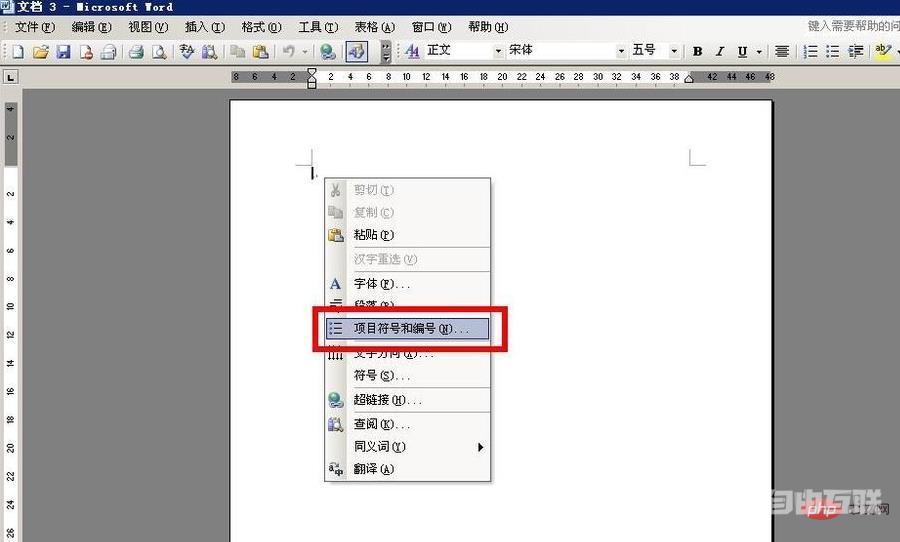The image size is (900, 542).
Task: Open the 插入 menu in the menu bar
Action: (205, 27)
